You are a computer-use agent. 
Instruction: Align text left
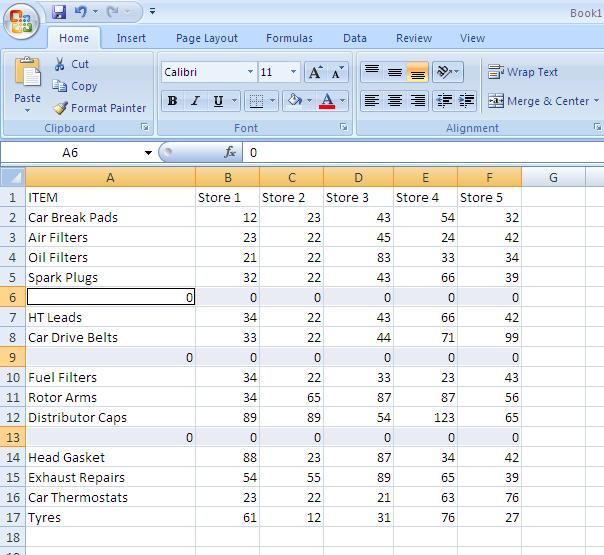point(372,101)
